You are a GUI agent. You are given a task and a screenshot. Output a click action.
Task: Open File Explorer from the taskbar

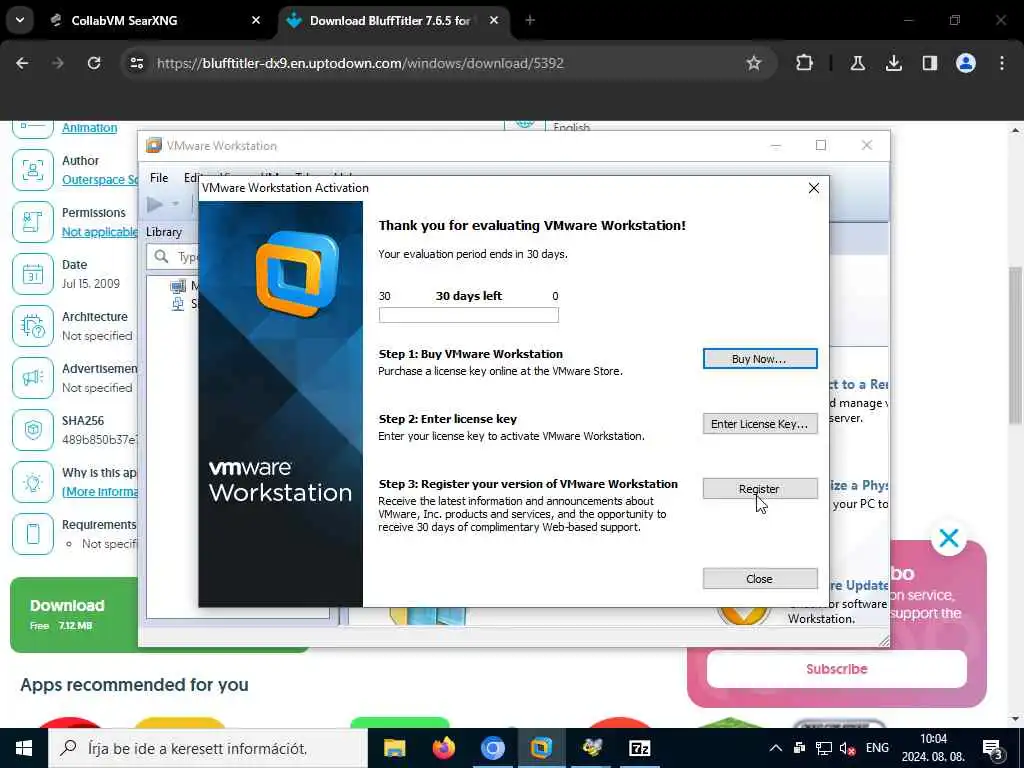tap(394, 748)
